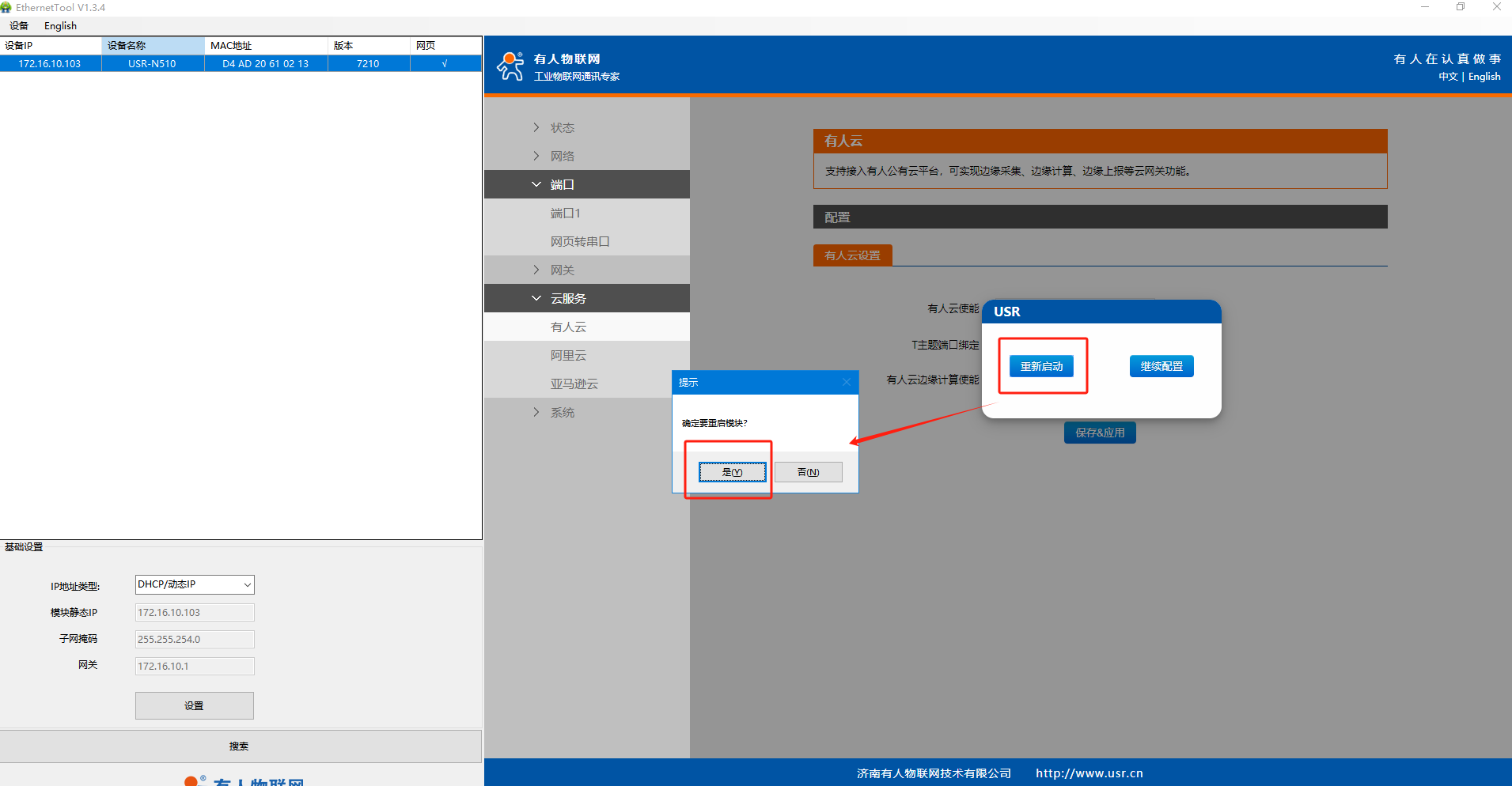Select the 有人云设置 tab

click(x=852, y=255)
